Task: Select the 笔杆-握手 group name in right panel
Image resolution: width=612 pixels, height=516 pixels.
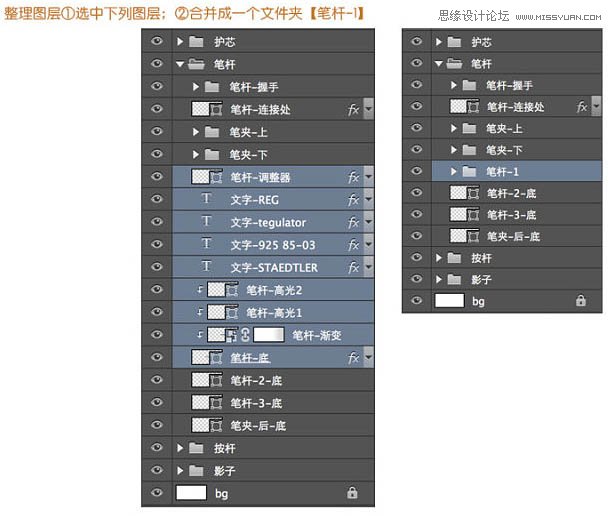Action: click(509, 85)
